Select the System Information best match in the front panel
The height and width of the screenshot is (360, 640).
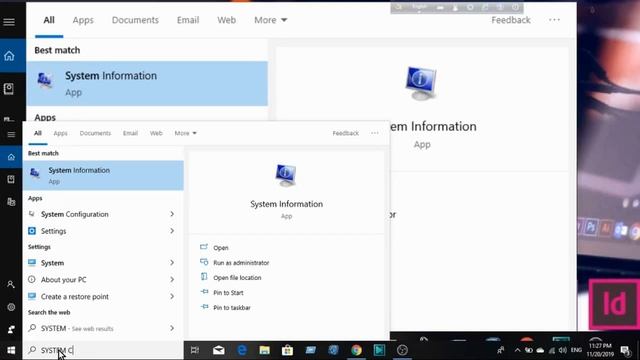click(103, 175)
